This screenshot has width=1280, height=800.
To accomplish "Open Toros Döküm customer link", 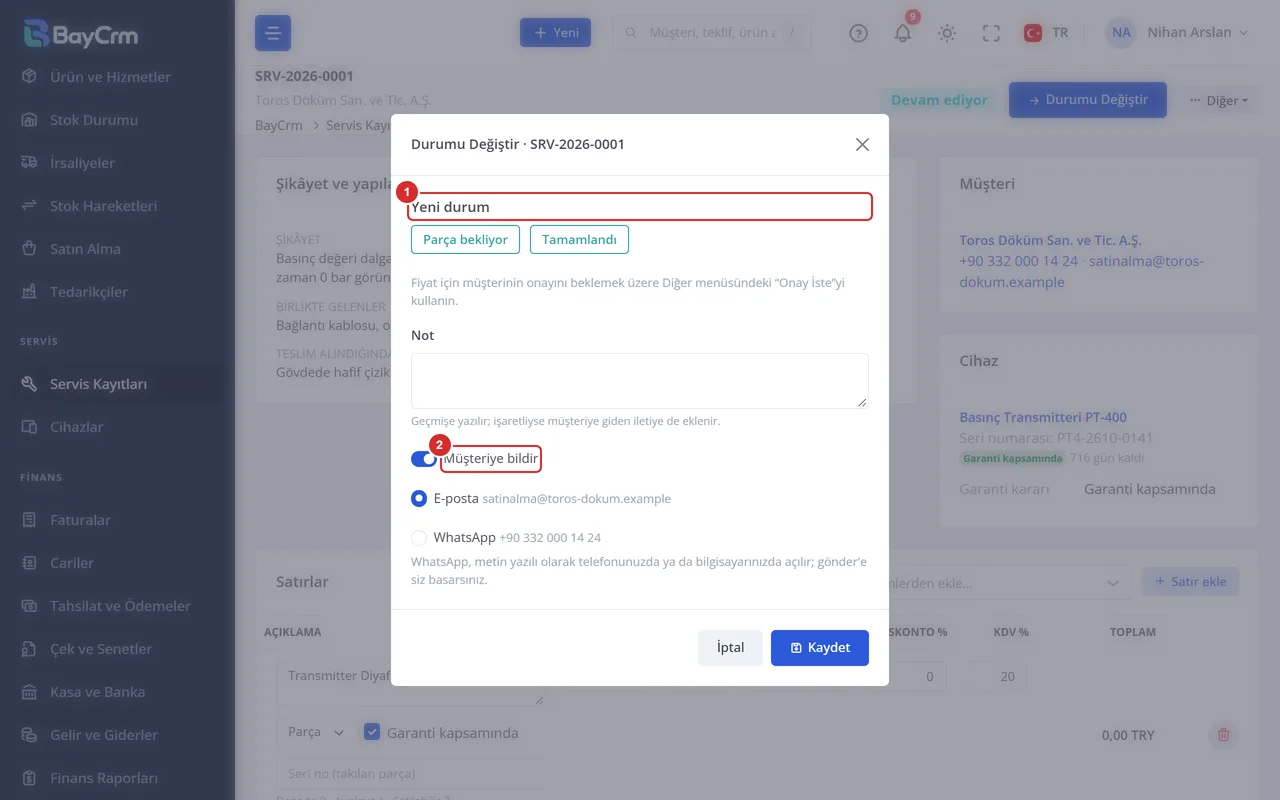I will (x=1050, y=240).
